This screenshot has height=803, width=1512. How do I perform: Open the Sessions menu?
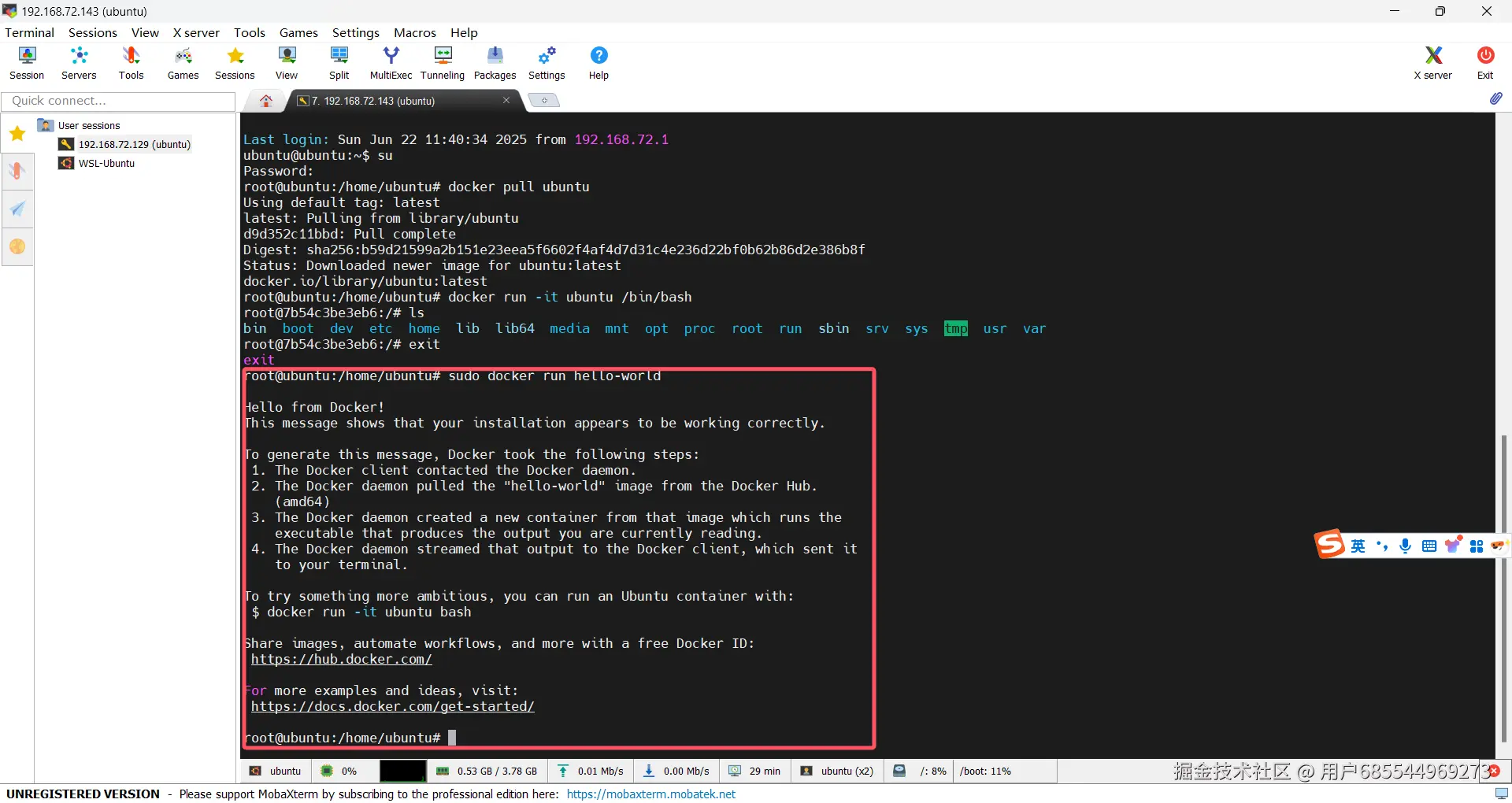(93, 32)
